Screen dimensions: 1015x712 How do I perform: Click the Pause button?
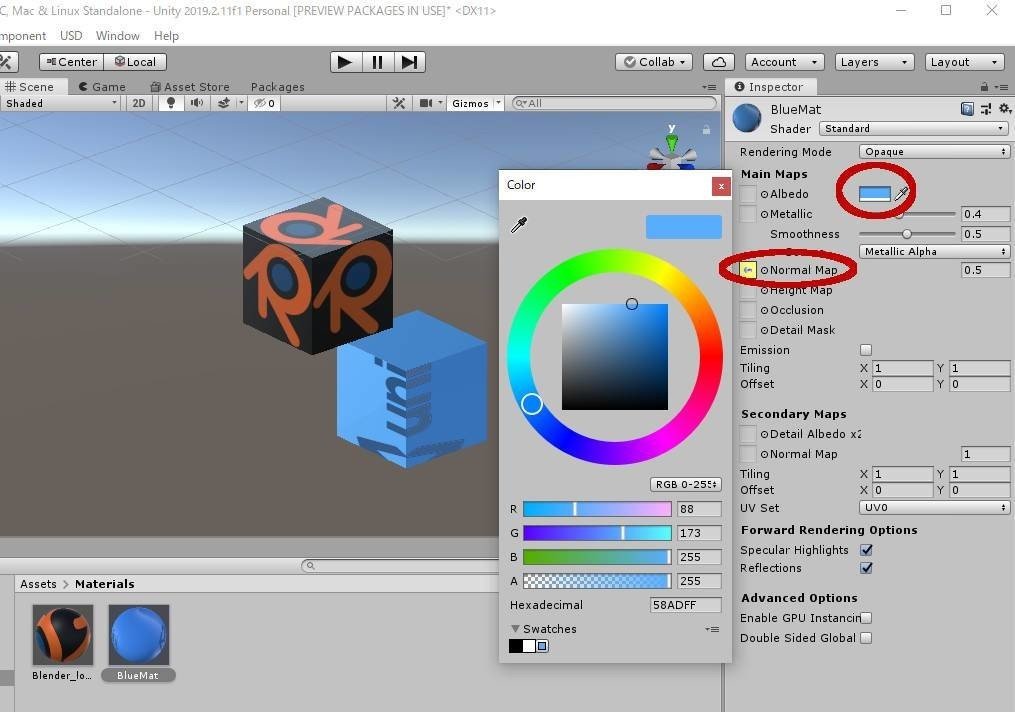coord(377,62)
